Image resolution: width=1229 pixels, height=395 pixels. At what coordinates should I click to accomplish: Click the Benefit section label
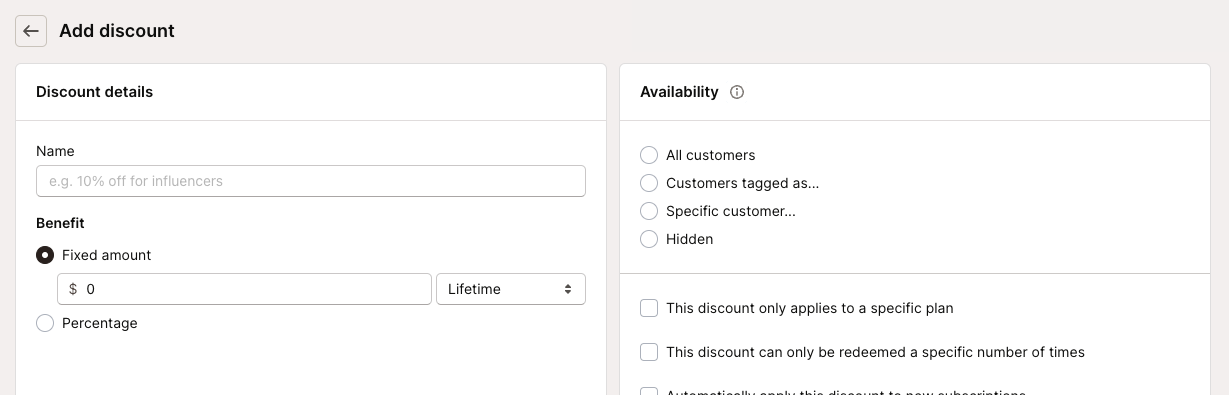point(60,223)
